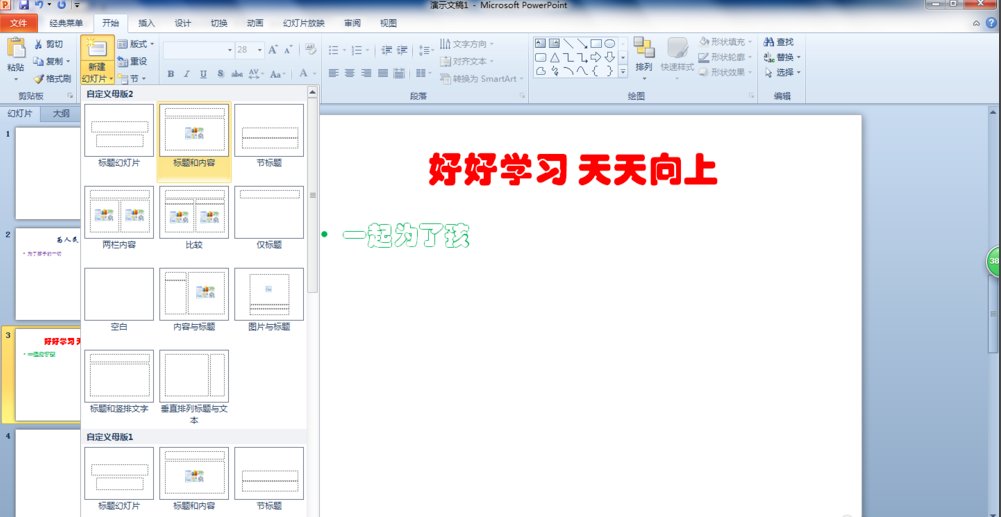
Task: Toggle Underline (U) formatting
Action: [204, 74]
